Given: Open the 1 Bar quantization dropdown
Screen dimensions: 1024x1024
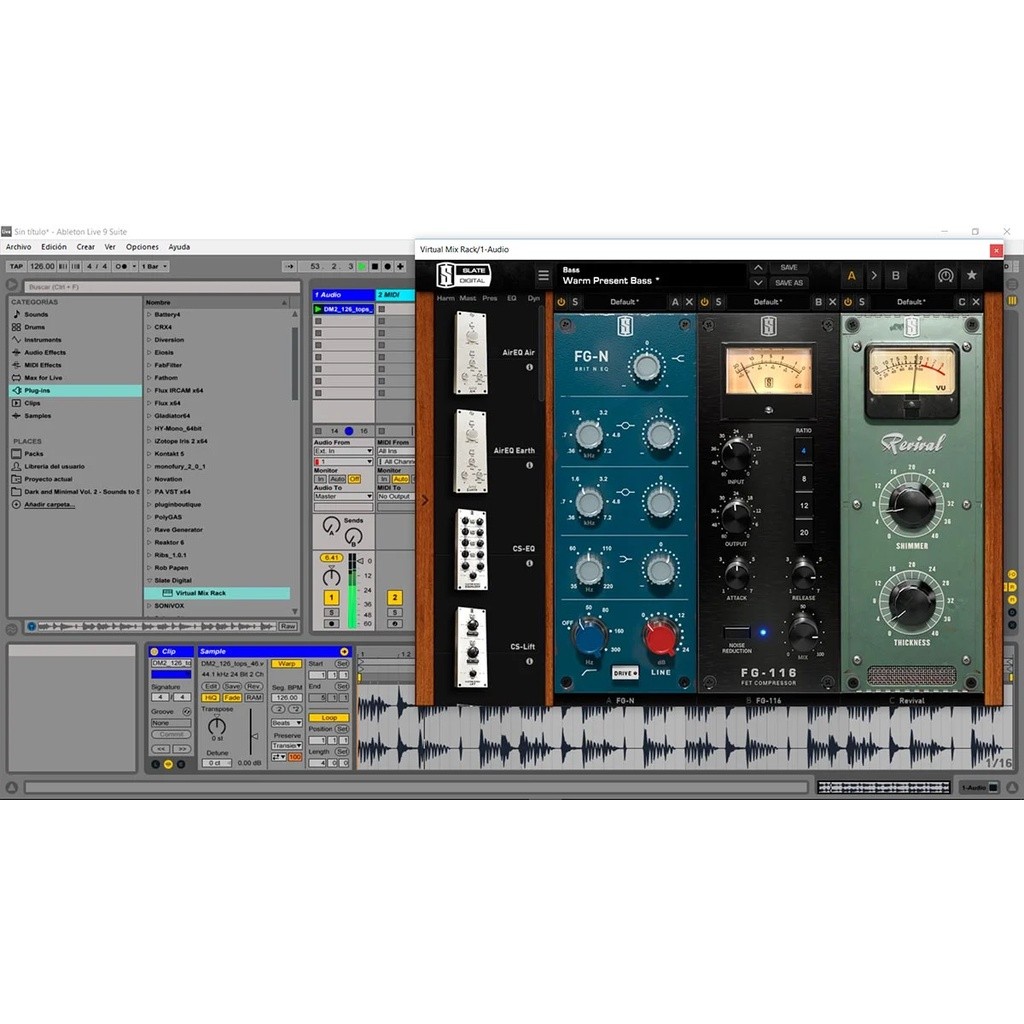Looking at the screenshot, I should pyautogui.click(x=155, y=266).
